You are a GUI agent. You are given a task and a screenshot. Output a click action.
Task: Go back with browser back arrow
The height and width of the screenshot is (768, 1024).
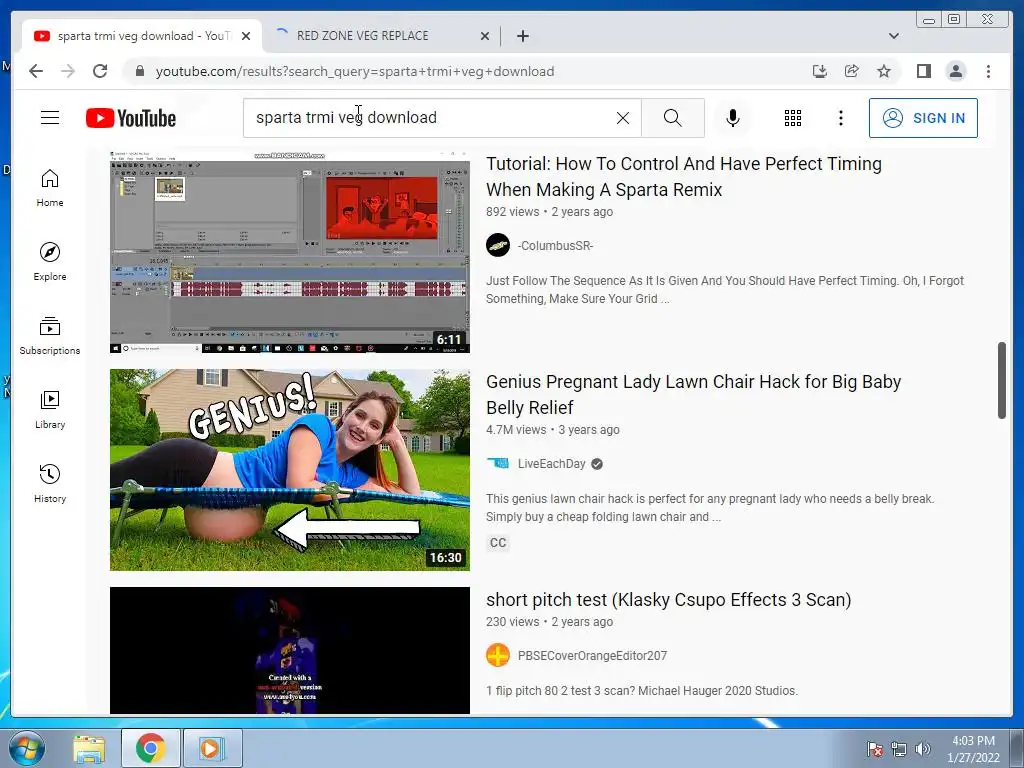point(36,71)
